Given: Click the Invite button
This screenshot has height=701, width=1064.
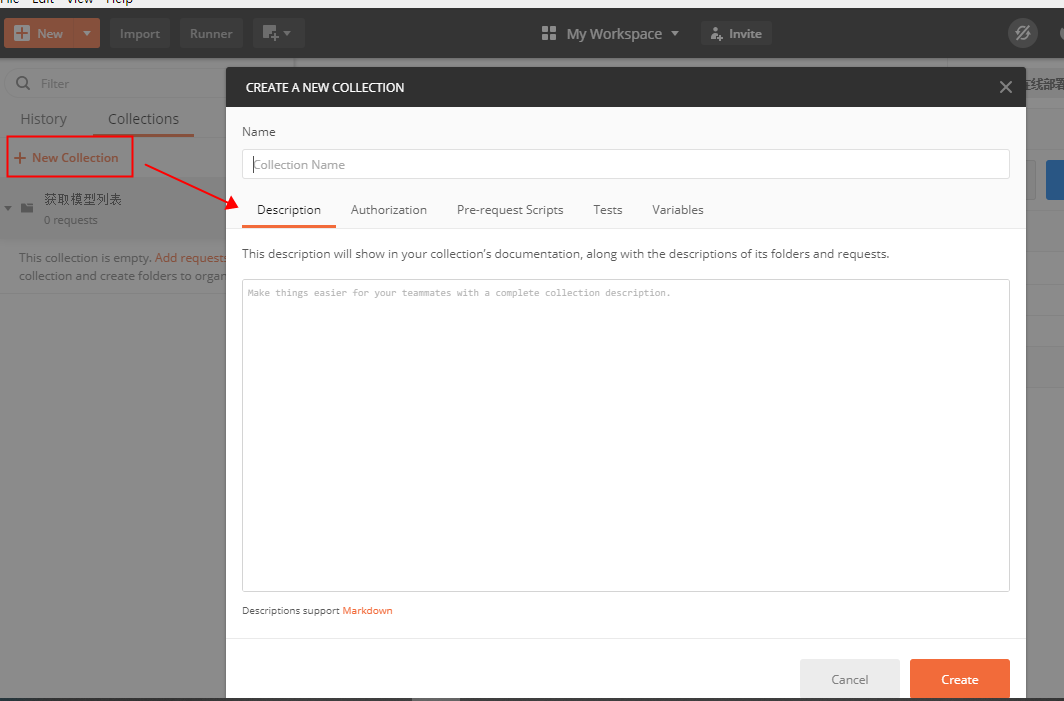Looking at the screenshot, I should click(736, 33).
